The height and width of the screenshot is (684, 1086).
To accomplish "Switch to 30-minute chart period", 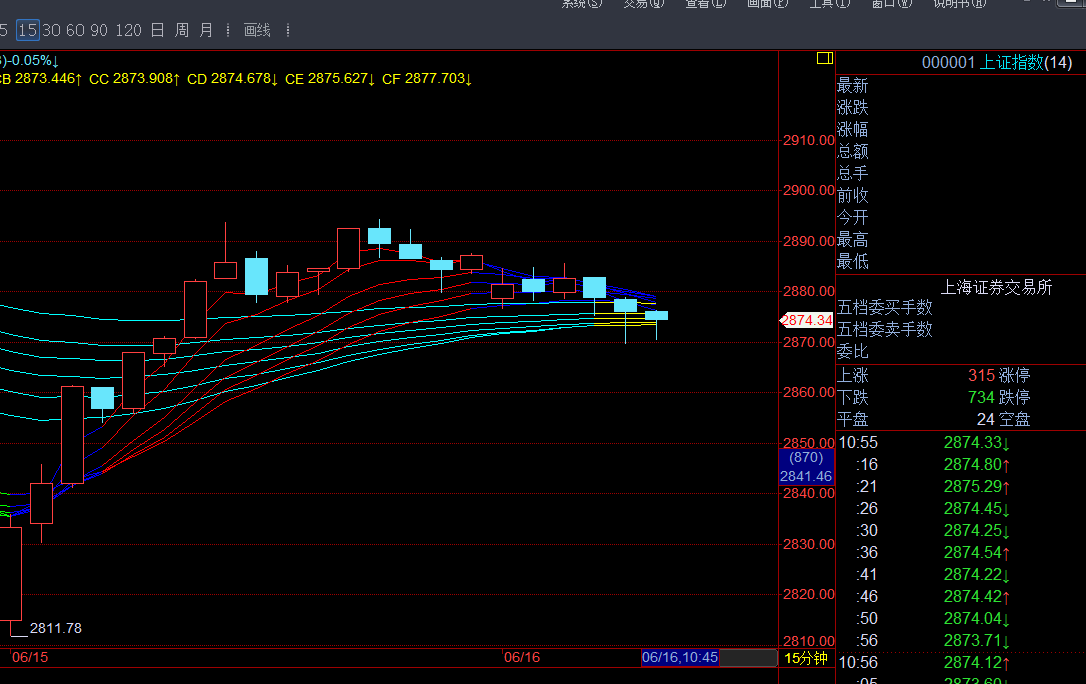I will pyautogui.click(x=51, y=30).
